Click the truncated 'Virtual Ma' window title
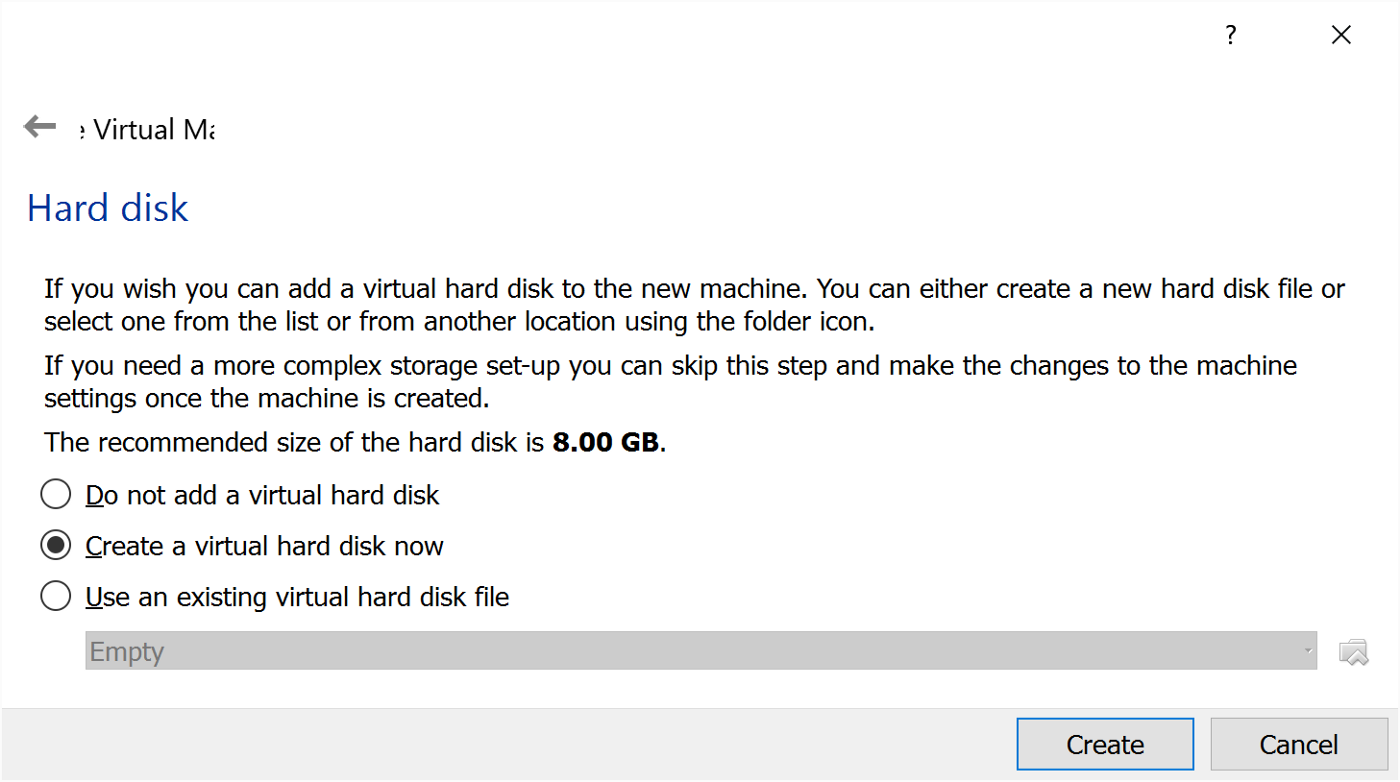 (x=148, y=129)
